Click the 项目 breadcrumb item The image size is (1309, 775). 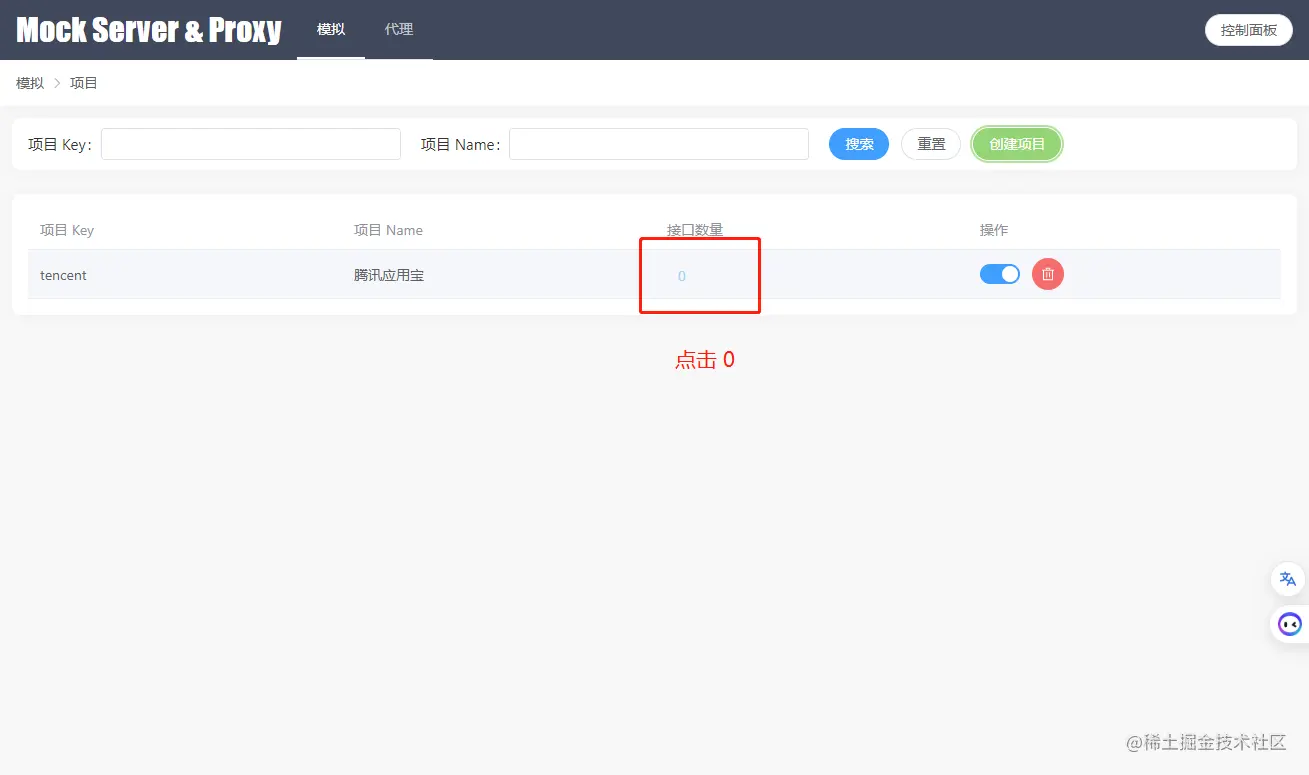point(84,83)
